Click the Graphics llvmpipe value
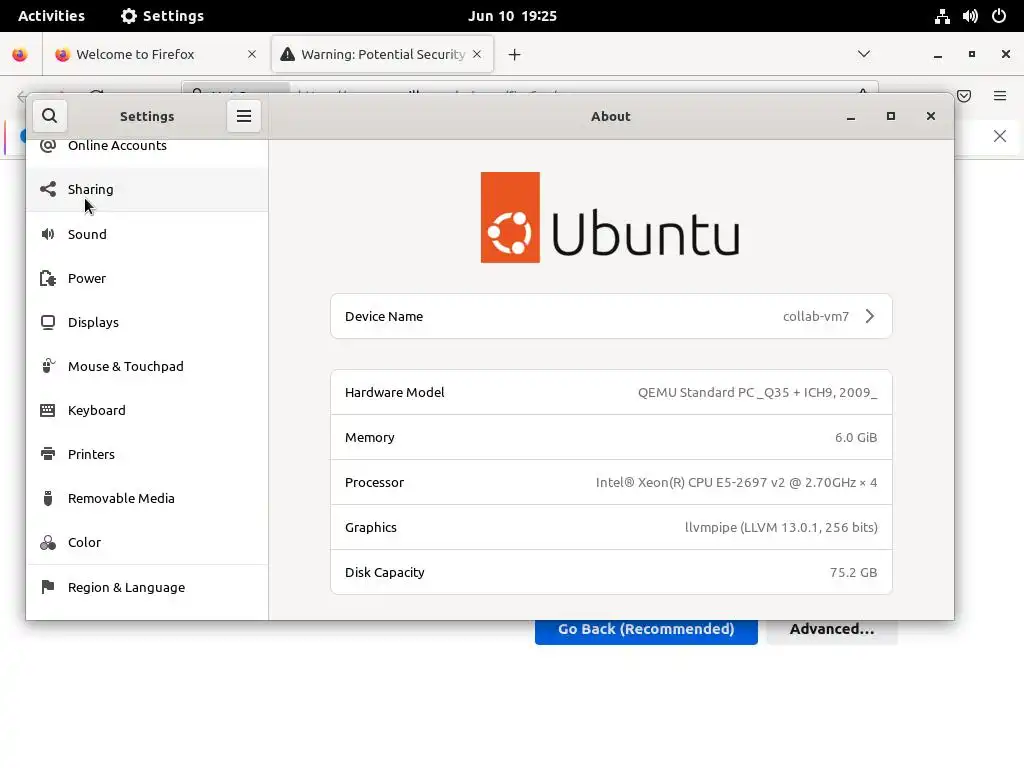This screenshot has height=768, width=1024. 781,528
